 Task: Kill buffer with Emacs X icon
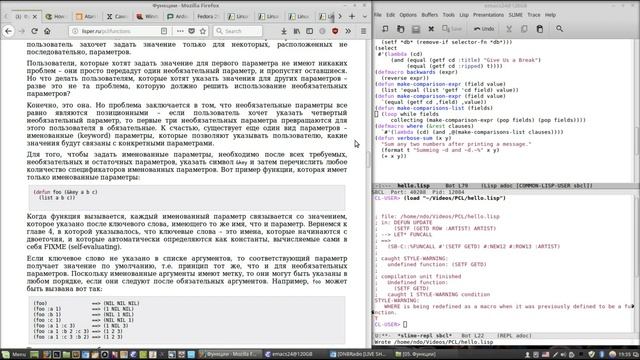tap(431, 29)
